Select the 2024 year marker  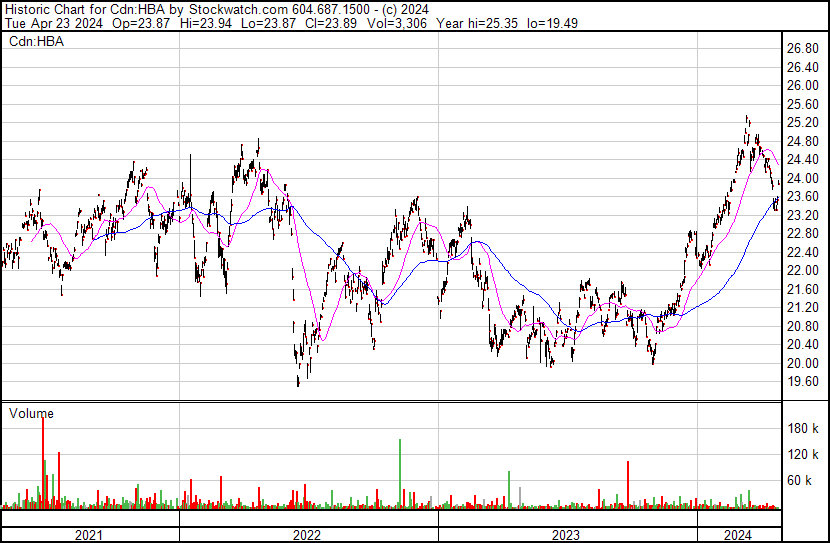(738, 534)
